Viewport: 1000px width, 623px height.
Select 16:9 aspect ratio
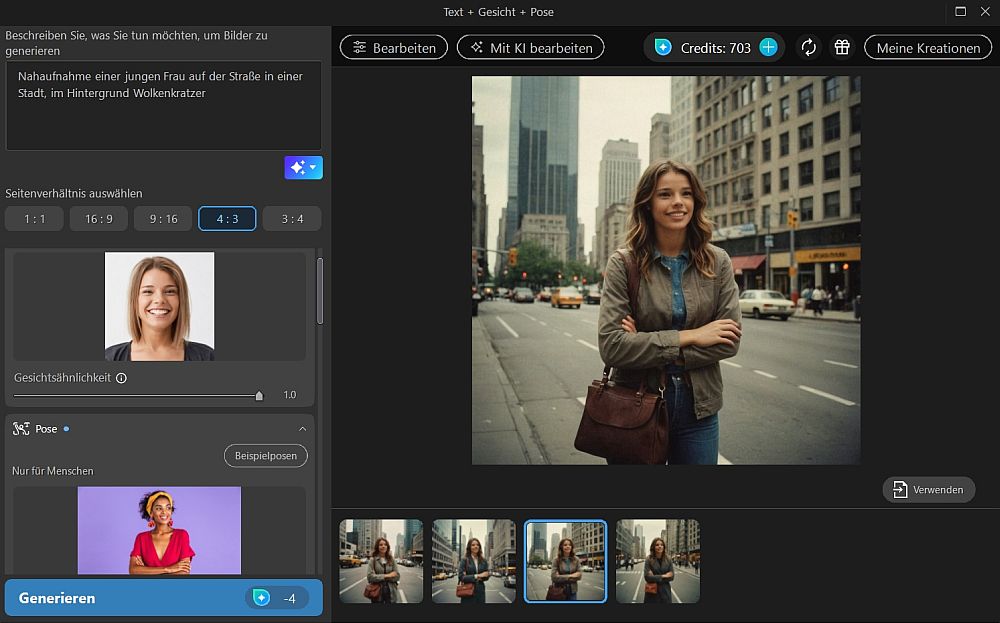[x=99, y=219]
